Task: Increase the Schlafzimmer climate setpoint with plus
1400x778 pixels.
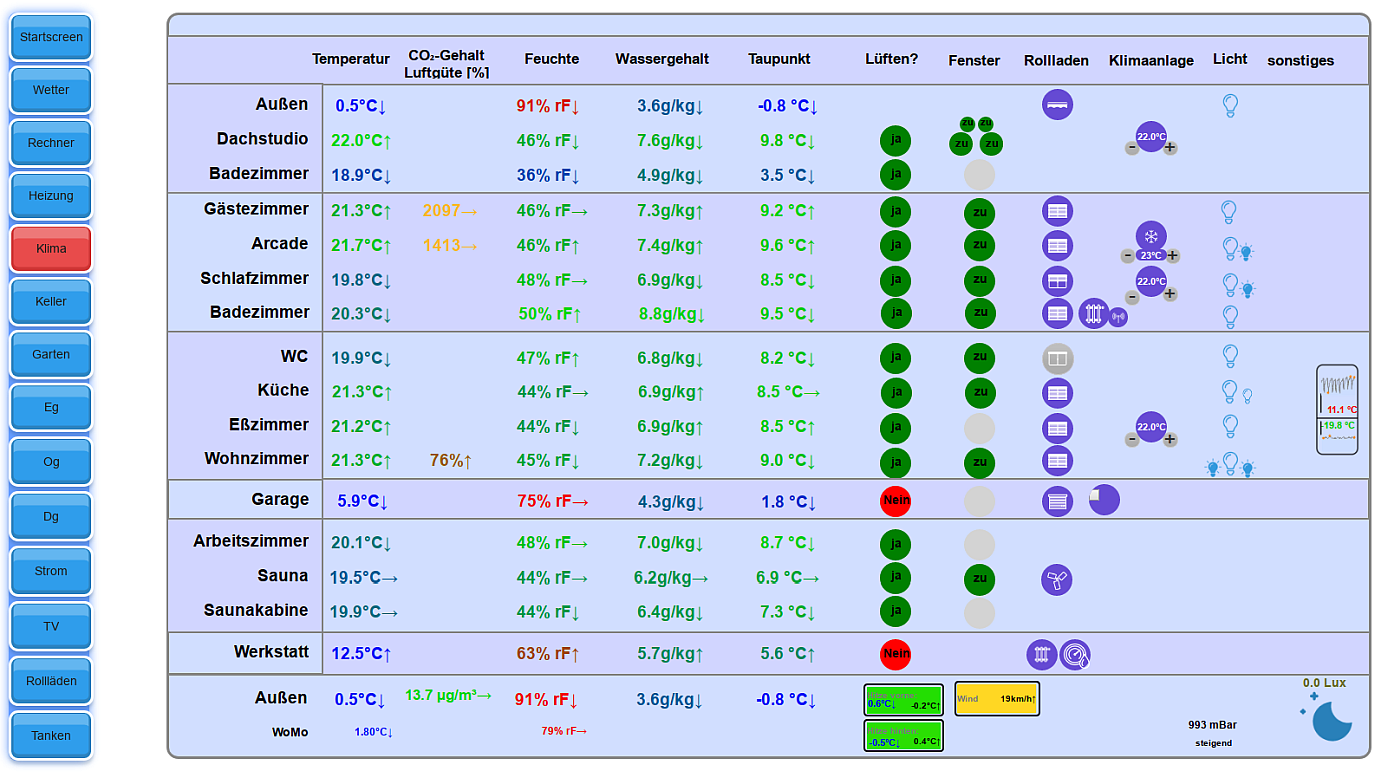Action: [1170, 294]
